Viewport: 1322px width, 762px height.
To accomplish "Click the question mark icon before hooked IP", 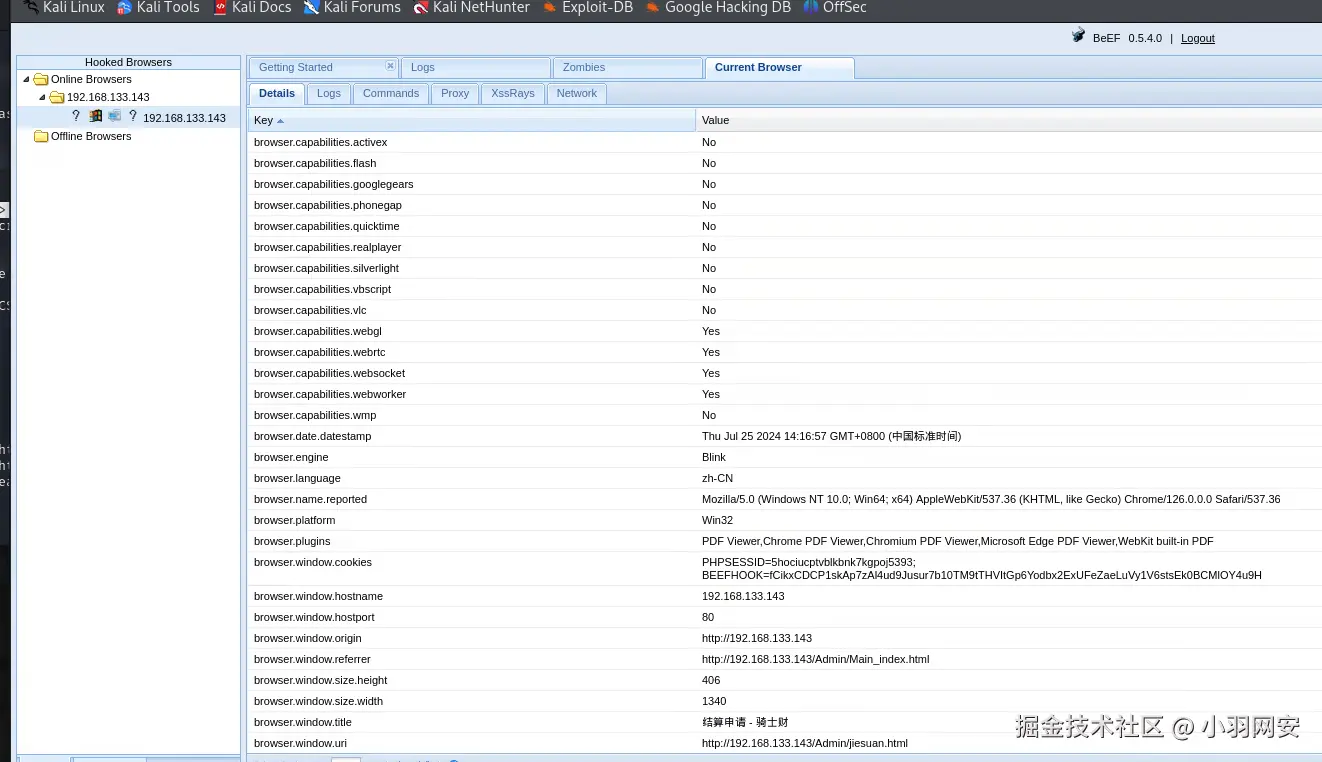I will click(132, 116).
